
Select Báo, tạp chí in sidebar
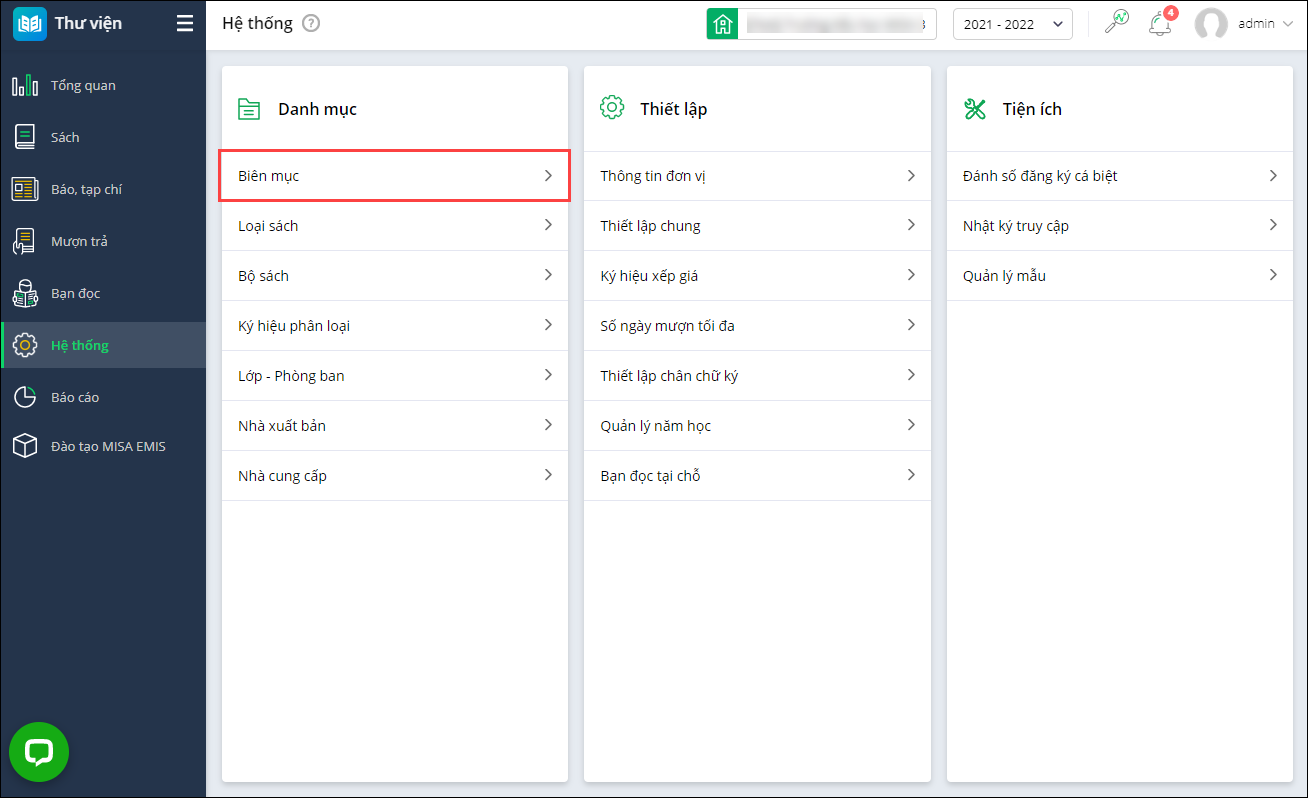[86, 189]
